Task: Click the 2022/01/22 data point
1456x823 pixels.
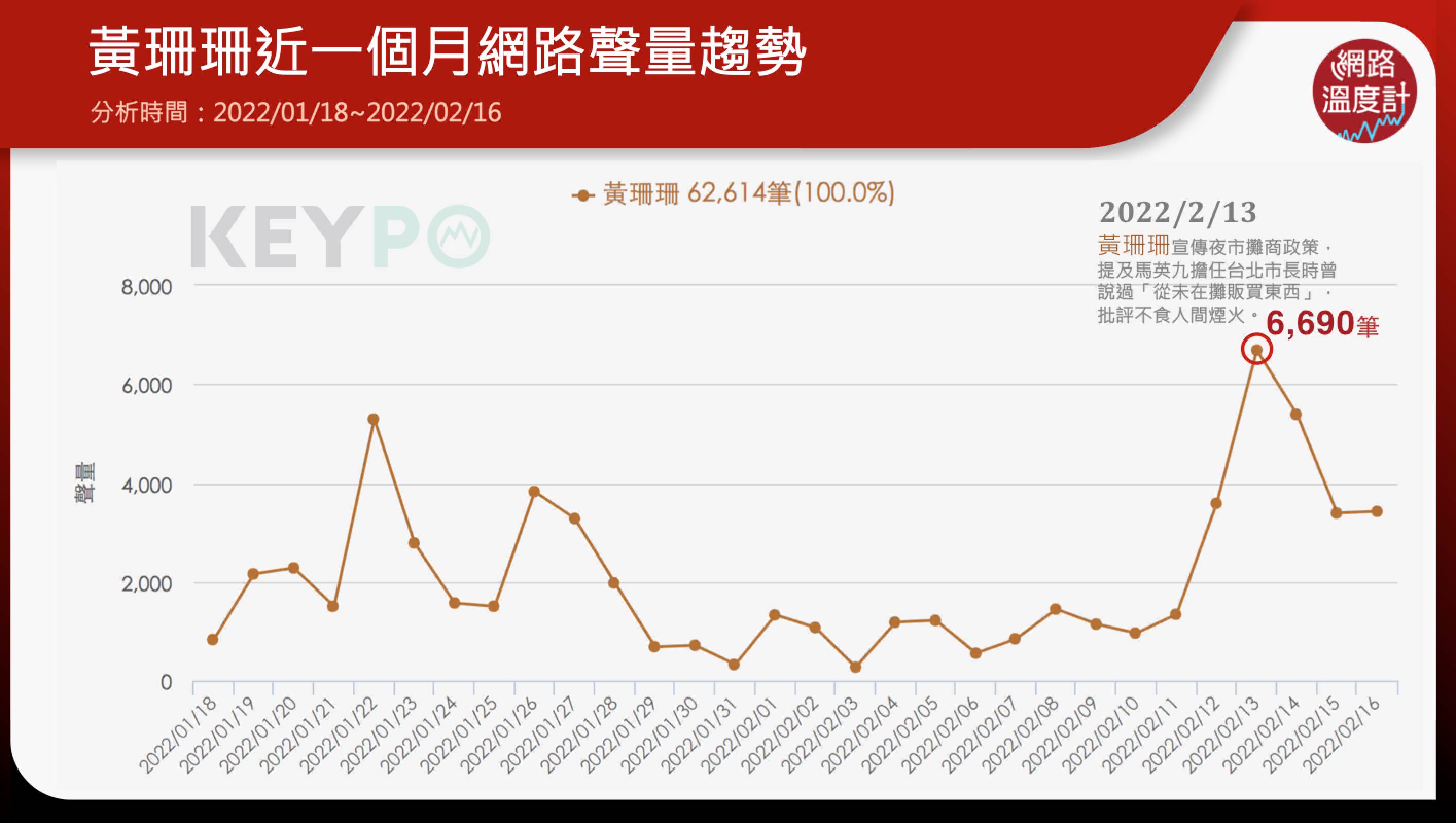Action: (373, 419)
